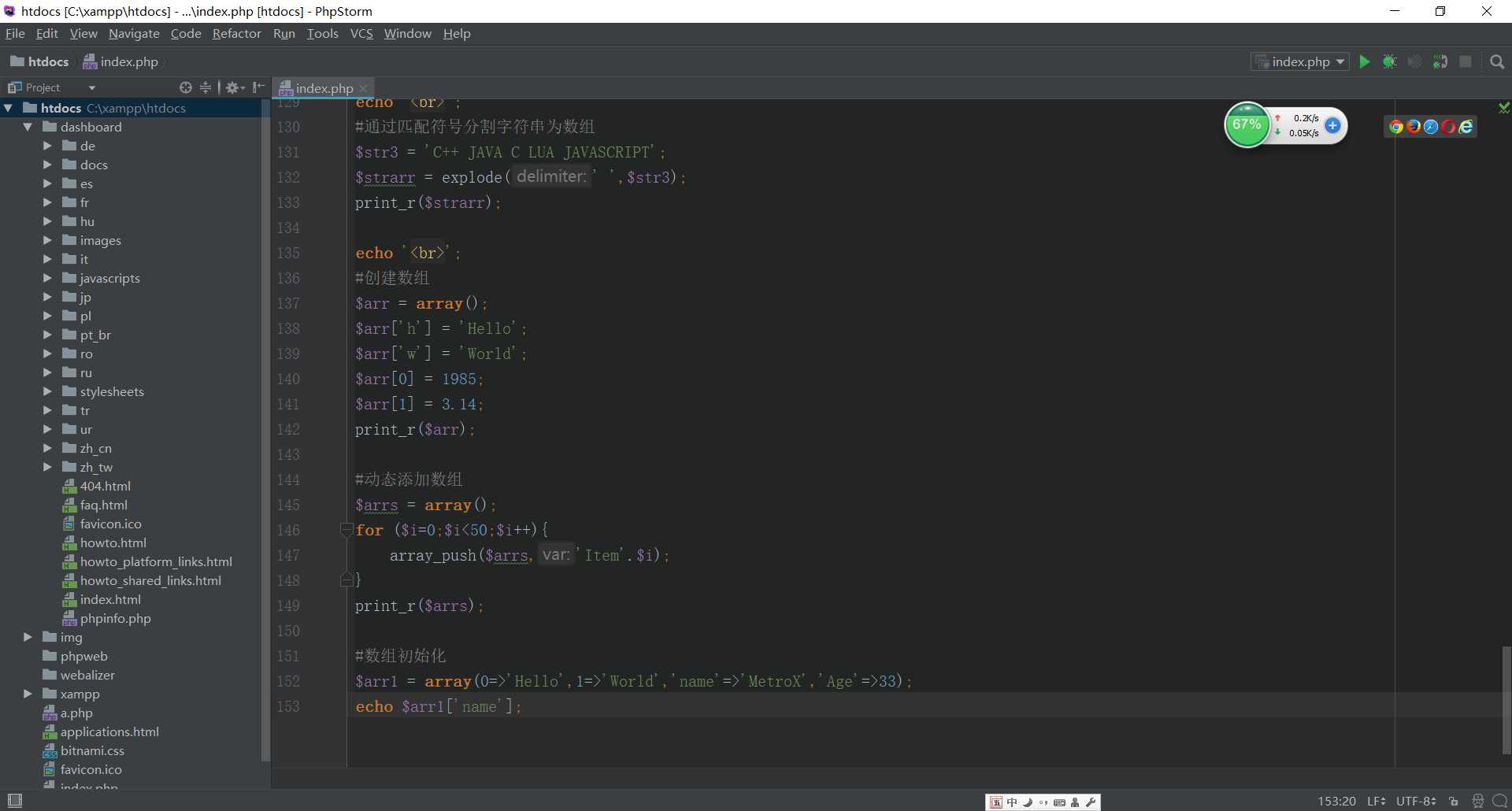Click the IME moon half-width icon

1028,802
